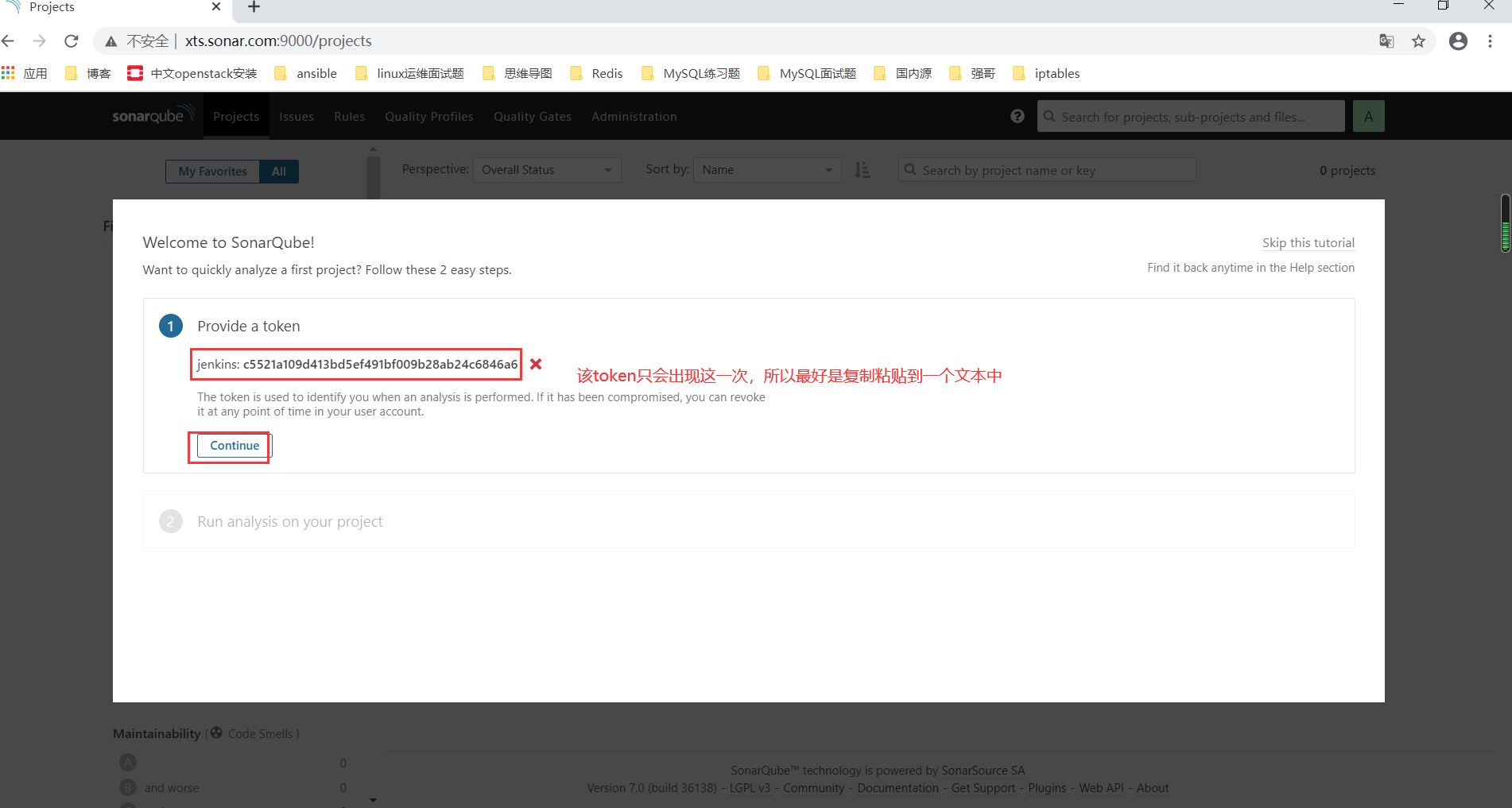The height and width of the screenshot is (808, 1512).
Task: Open the user avatar A menu
Action: pyautogui.click(x=1369, y=116)
